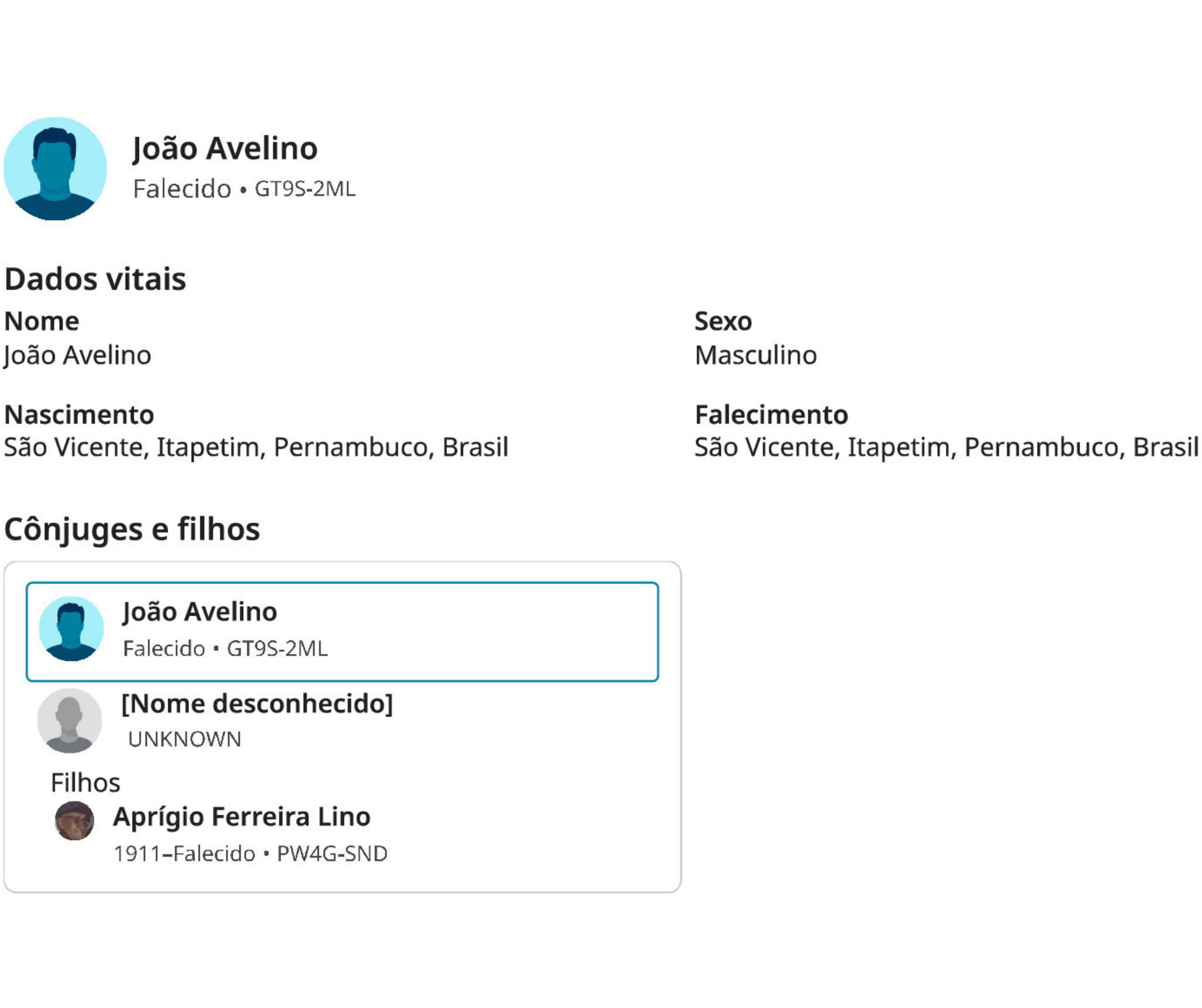This screenshot has width=1202, height=1008.
Task: Click the Filhos label in family card
Action: coord(85,783)
